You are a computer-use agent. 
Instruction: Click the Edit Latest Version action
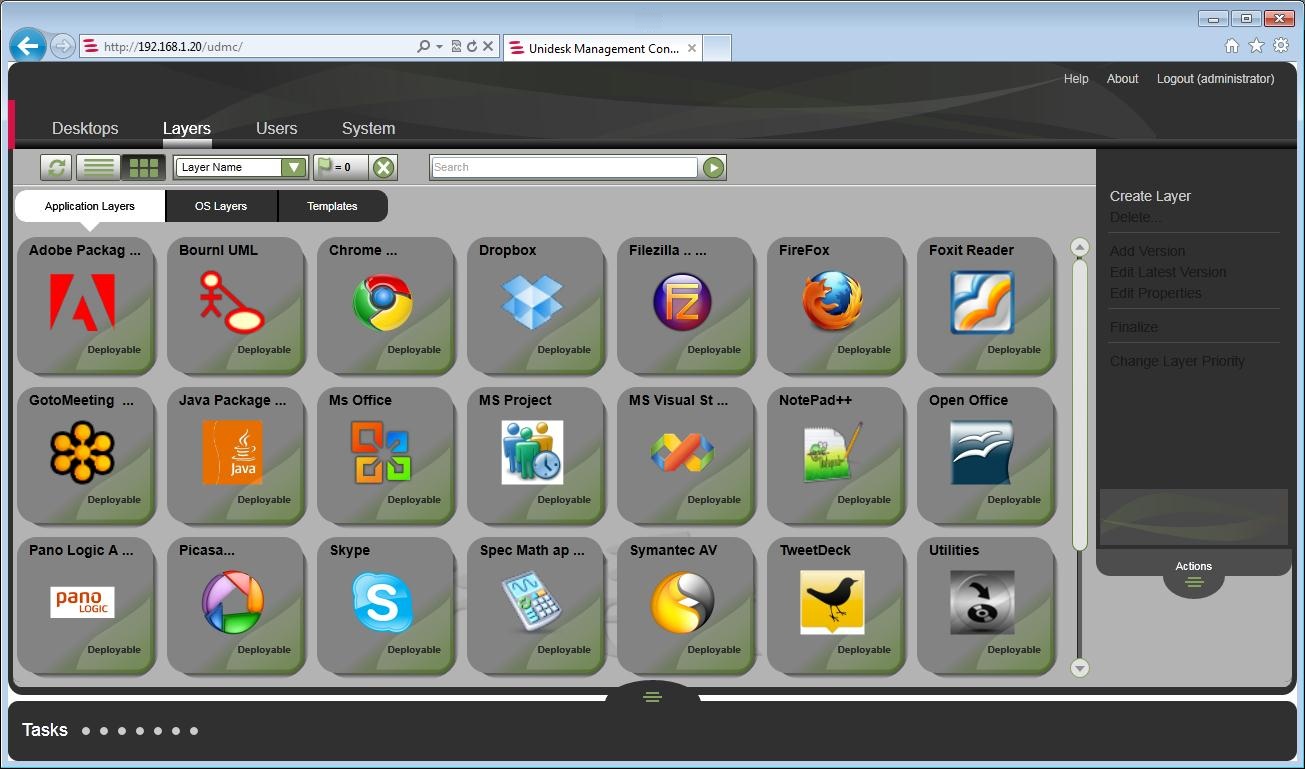[1168, 272]
